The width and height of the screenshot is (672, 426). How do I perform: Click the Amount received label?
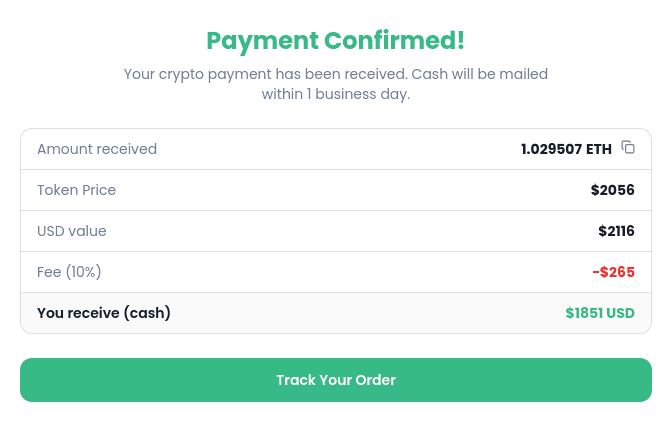97,149
